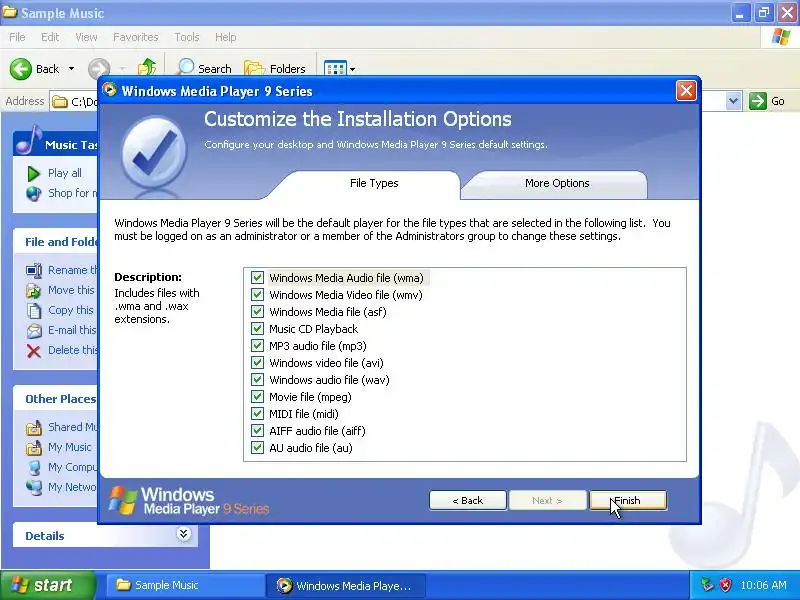Open the Address bar dropdown arrow
The height and width of the screenshot is (600, 800).
click(733, 101)
